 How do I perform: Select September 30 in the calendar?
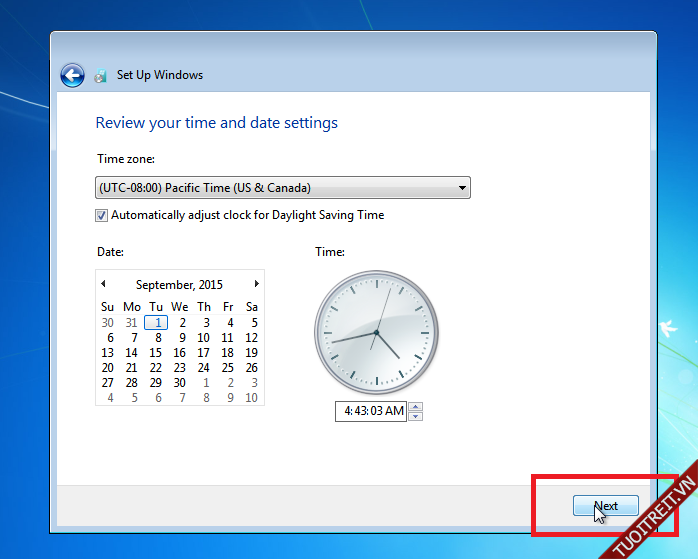point(180,382)
